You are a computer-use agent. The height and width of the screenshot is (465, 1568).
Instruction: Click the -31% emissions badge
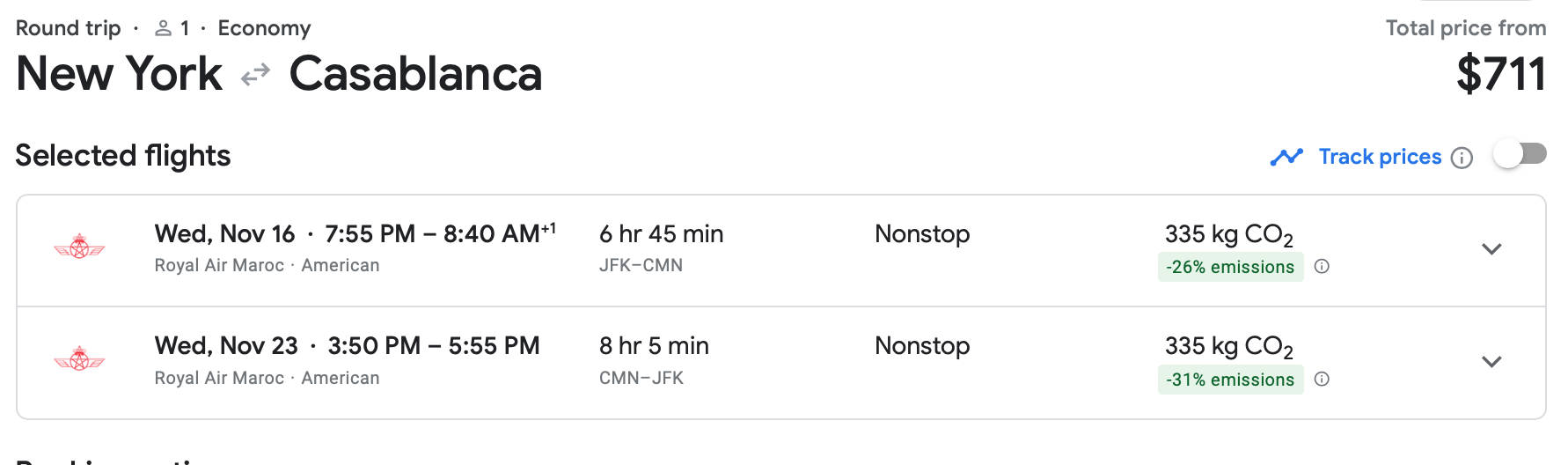[x=1230, y=380]
